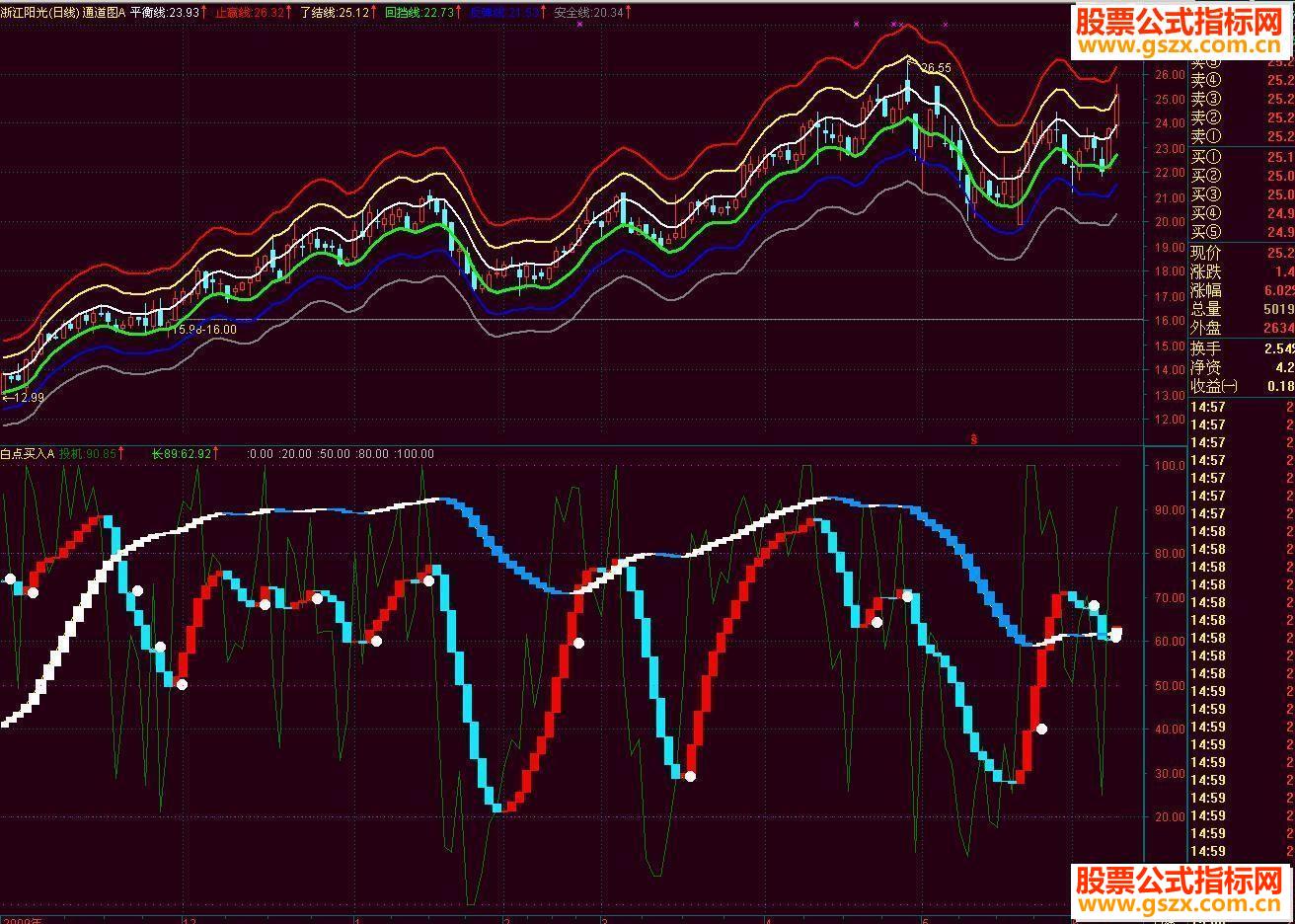The width and height of the screenshot is (1295, 924).
Task: Select the 买⑤ order book row
Action: 1242,232
